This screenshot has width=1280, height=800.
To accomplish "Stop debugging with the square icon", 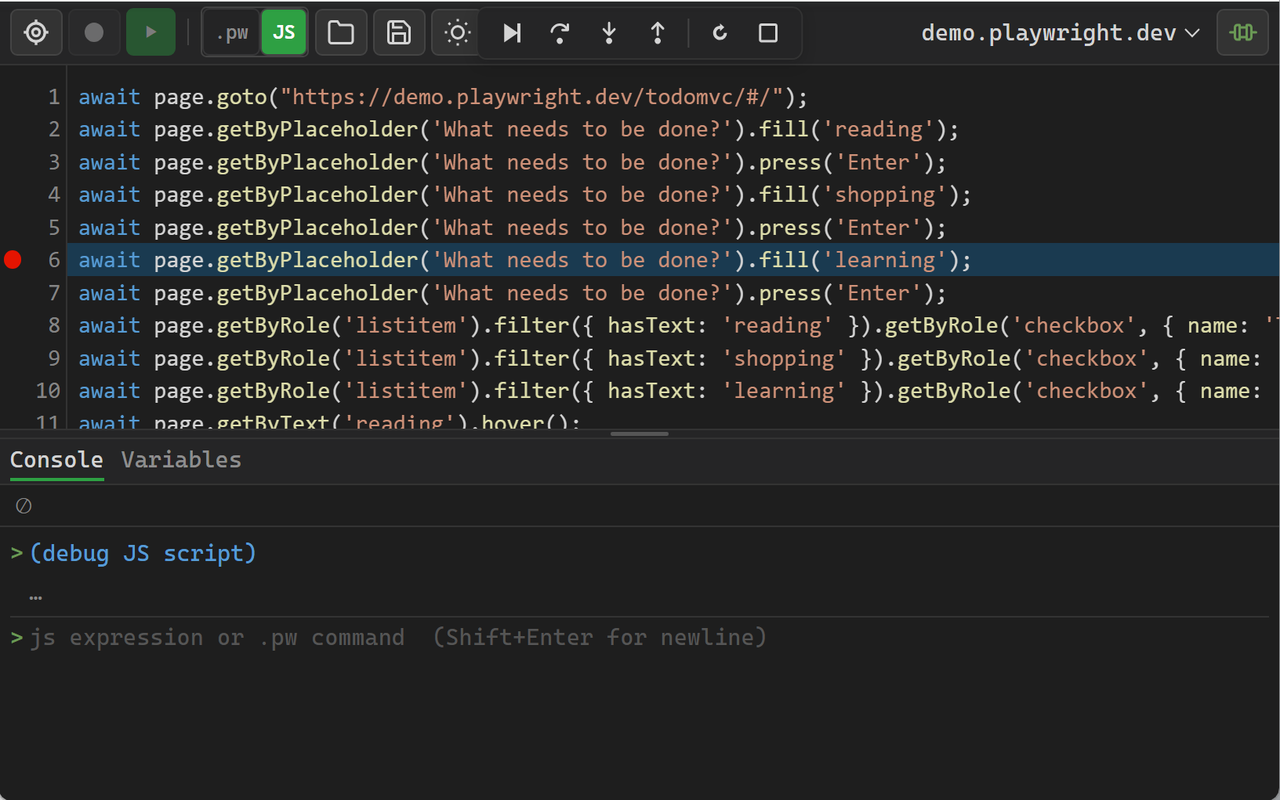I will (x=768, y=33).
